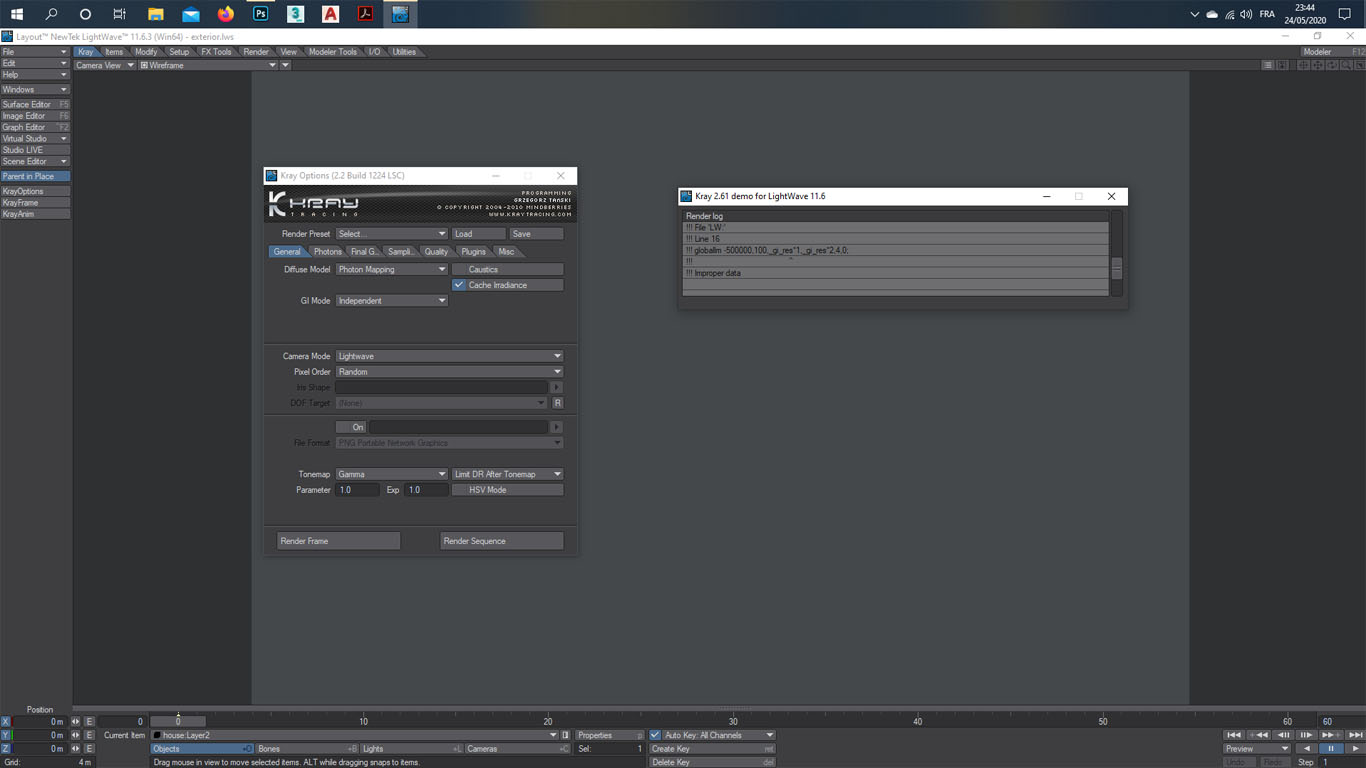Open the Pixel Order dropdown

449,372
